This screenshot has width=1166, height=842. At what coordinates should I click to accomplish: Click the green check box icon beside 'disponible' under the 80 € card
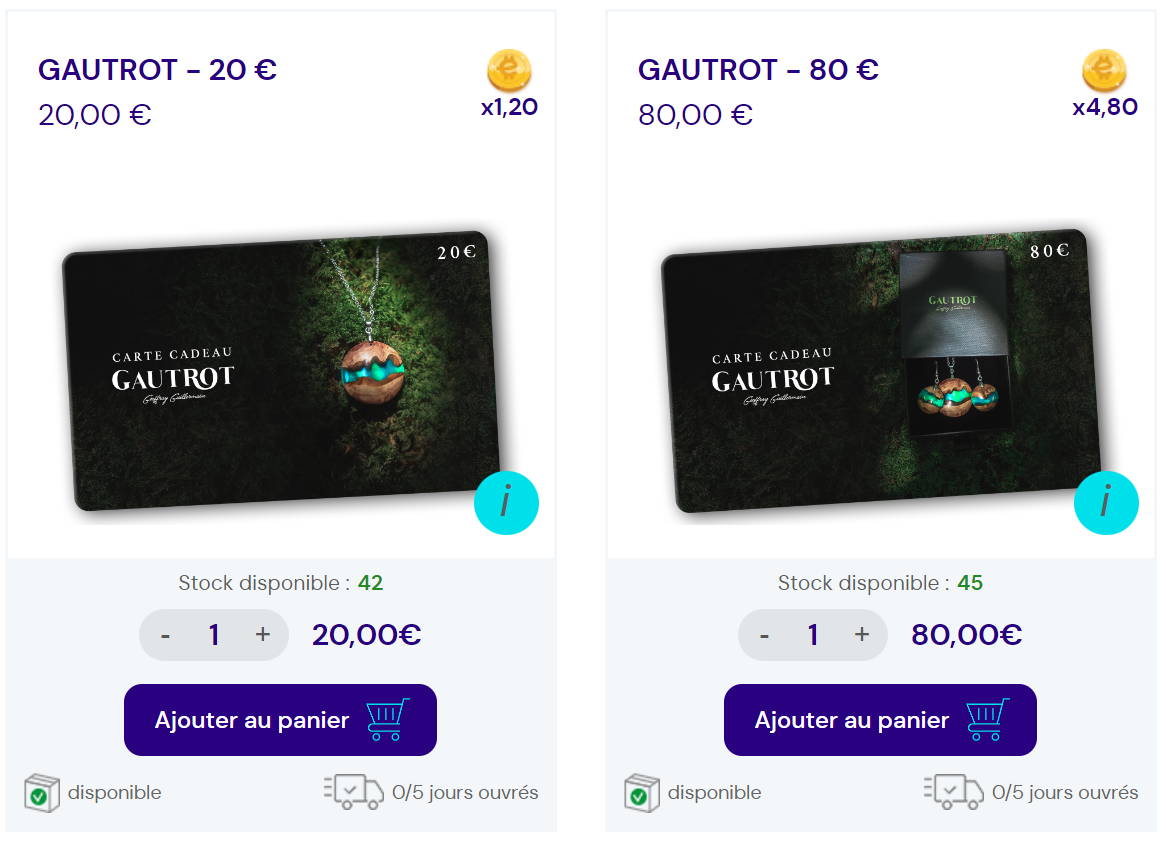642,793
